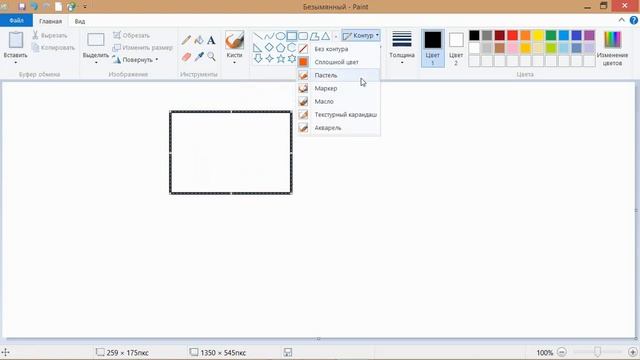Viewport: 640px width, 360px height.
Task: Click the large Вставить clipboard icon
Action: coord(16,40)
